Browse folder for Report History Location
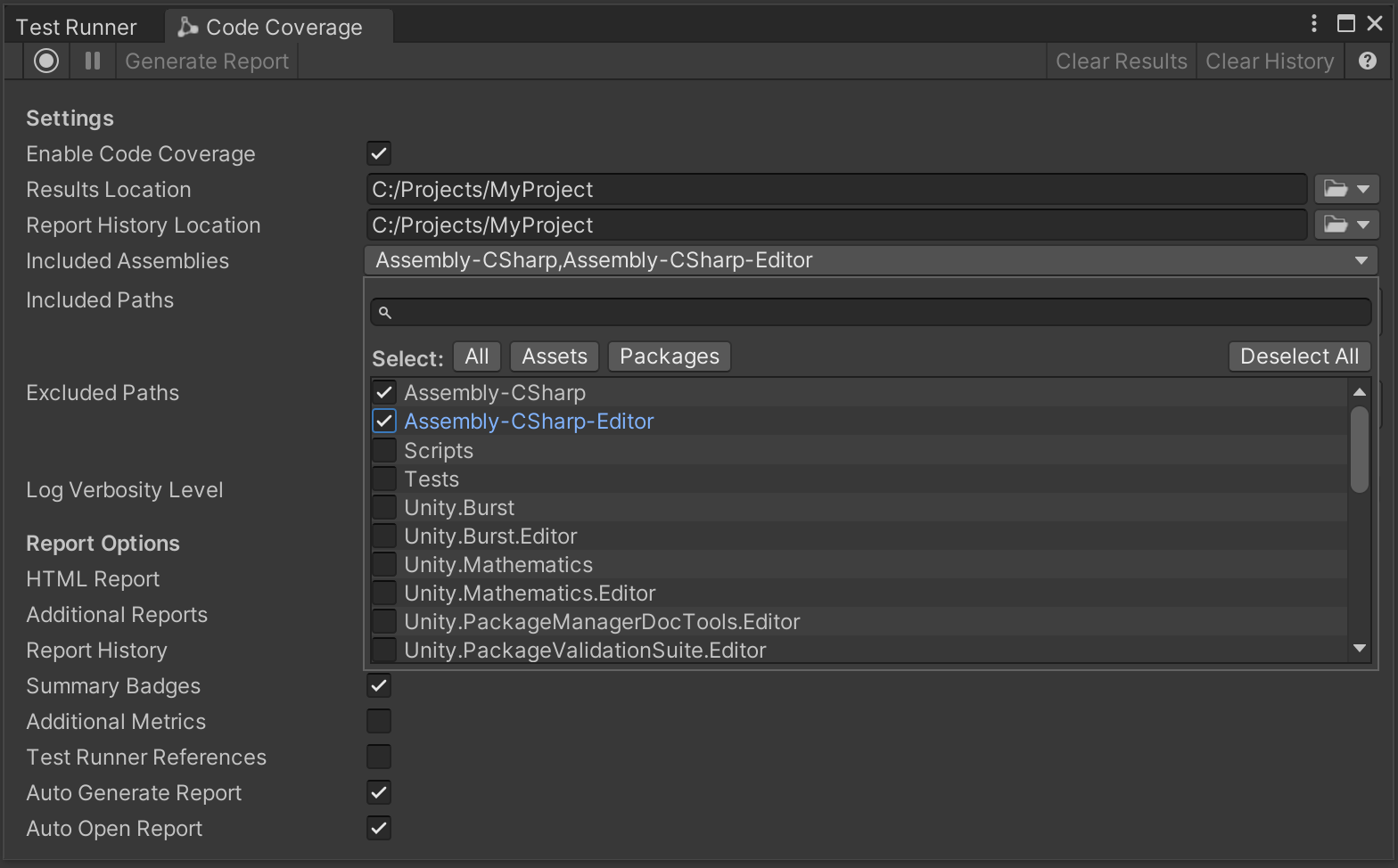Viewport: 1398px width, 868px height. [x=1345, y=225]
